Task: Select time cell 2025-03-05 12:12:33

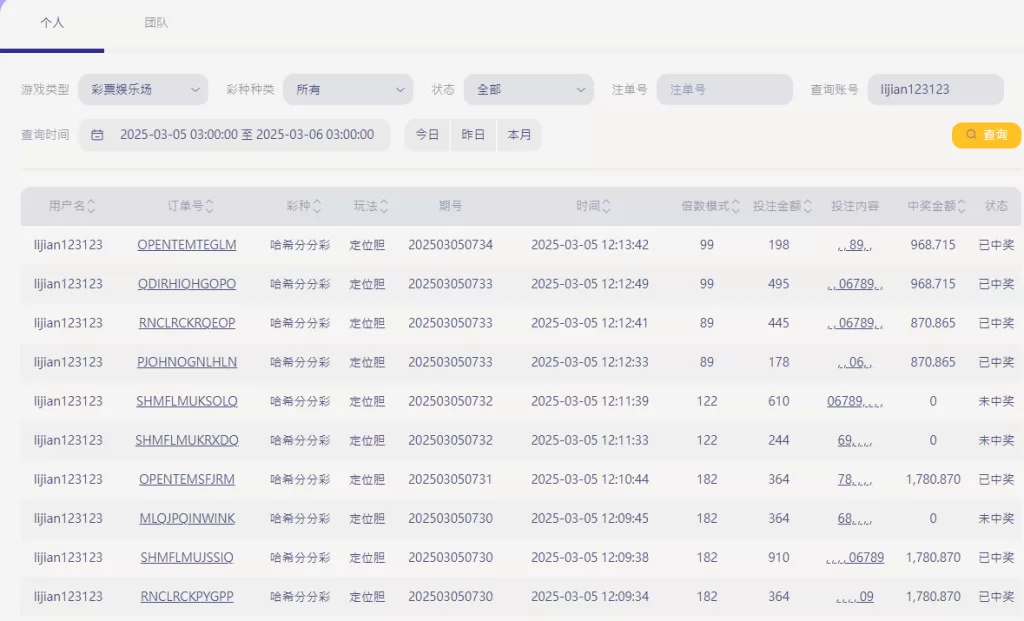Action: [x=590, y=362]
